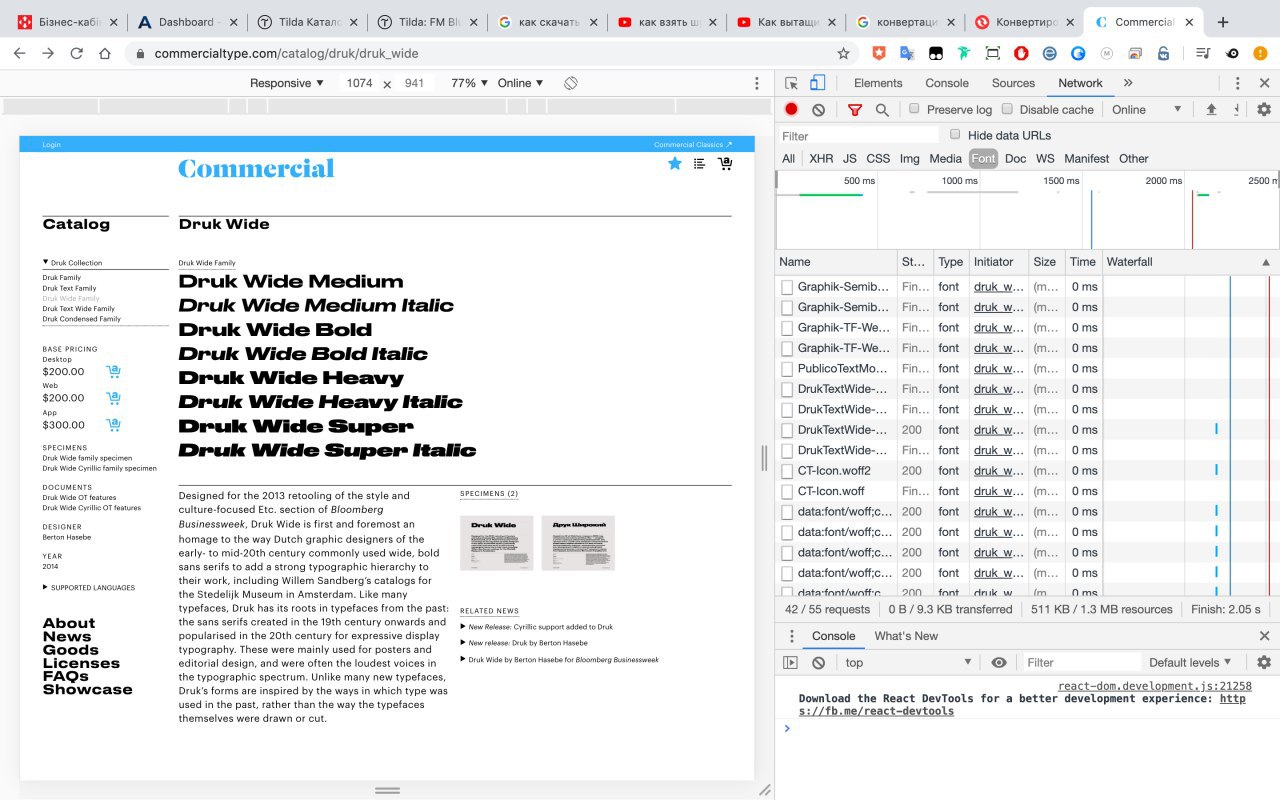Activate the inspect element picker icon
Viewport: 1280px width, 800px height.
791,83
